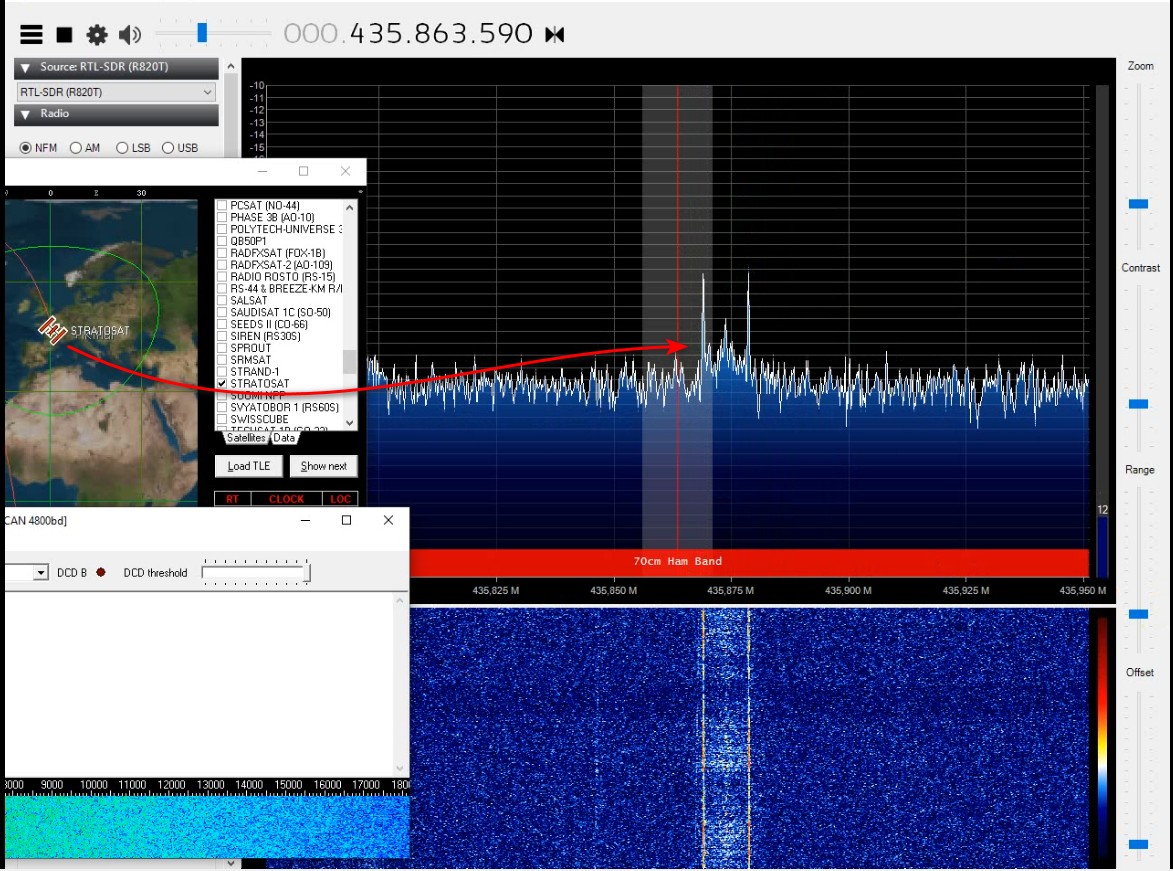Uncheck the STRATOSAT satellite checkbox
Viewport: 1173px width, 871px height.
click(222, 384)
